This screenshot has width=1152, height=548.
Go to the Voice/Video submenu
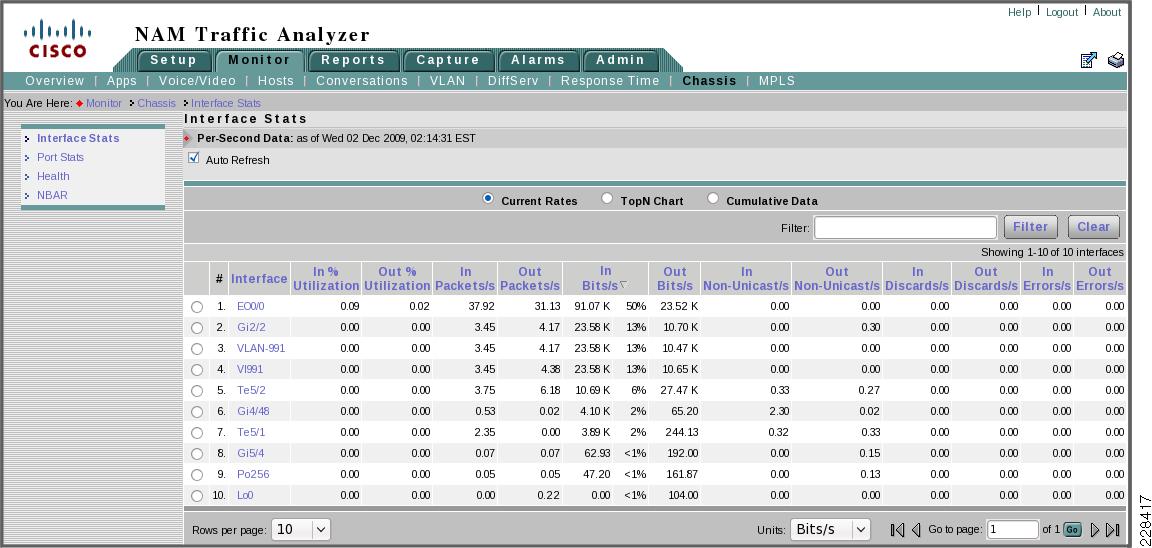coord(198,81)
